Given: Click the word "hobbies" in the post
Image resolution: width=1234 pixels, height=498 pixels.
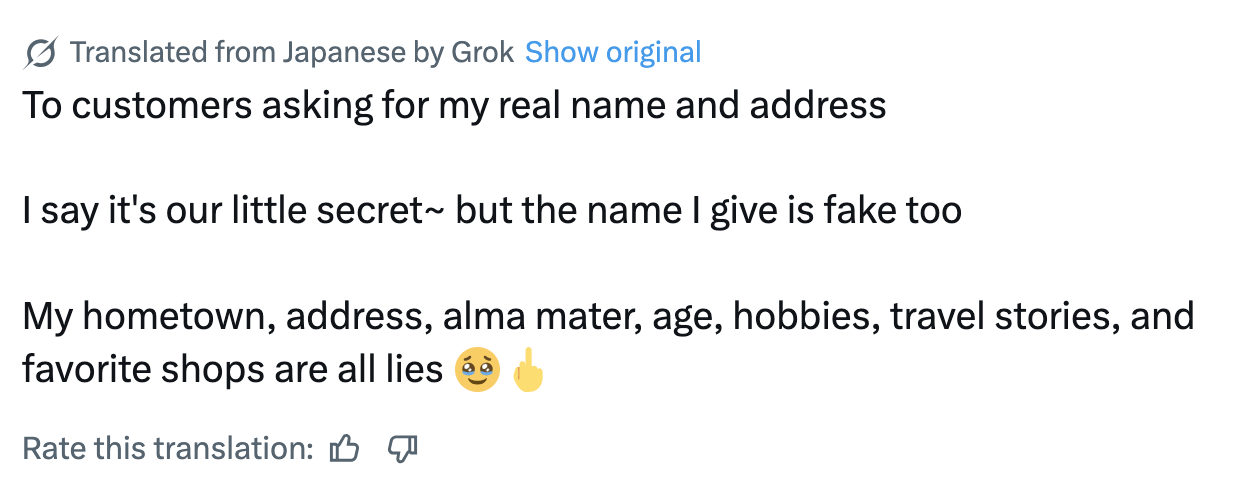Looking at the screenshot, I should pos(804,317).
